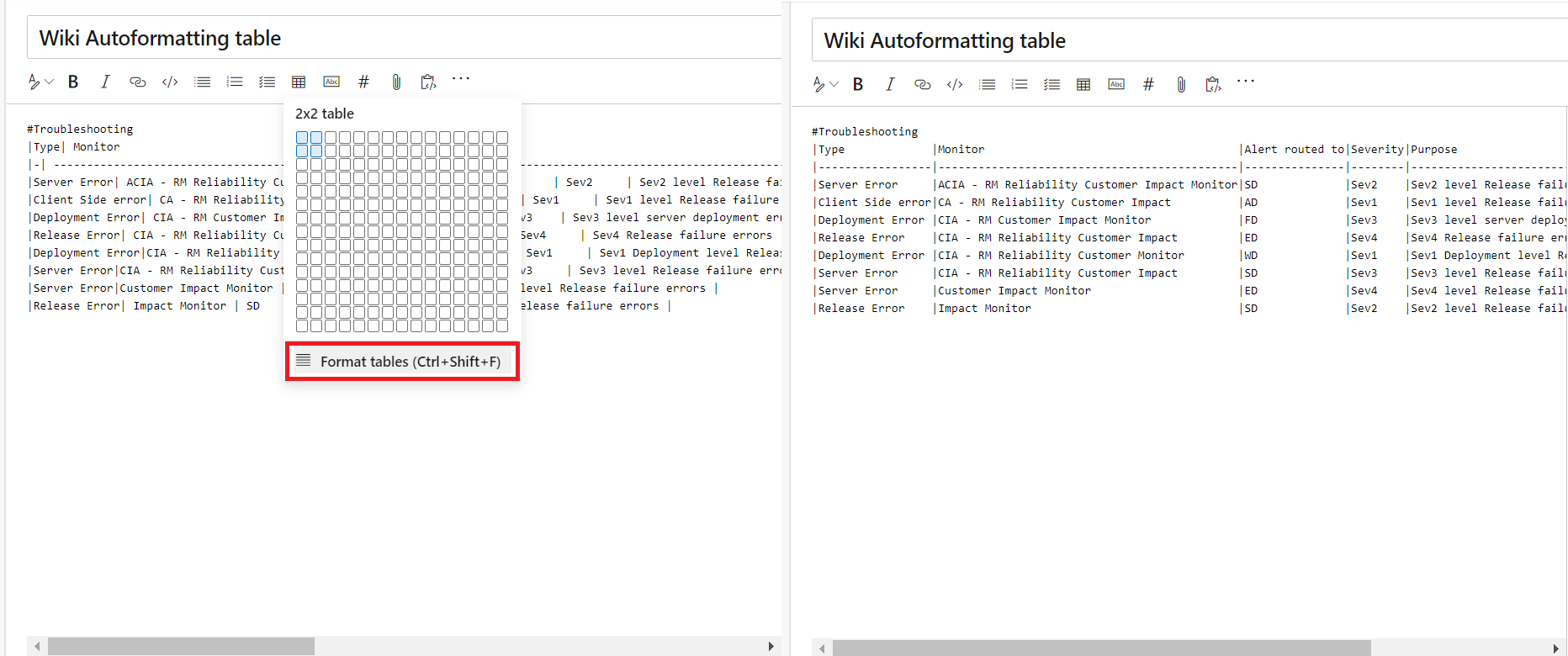Click the right editor scroll-left arrow

tap(822, 648)
